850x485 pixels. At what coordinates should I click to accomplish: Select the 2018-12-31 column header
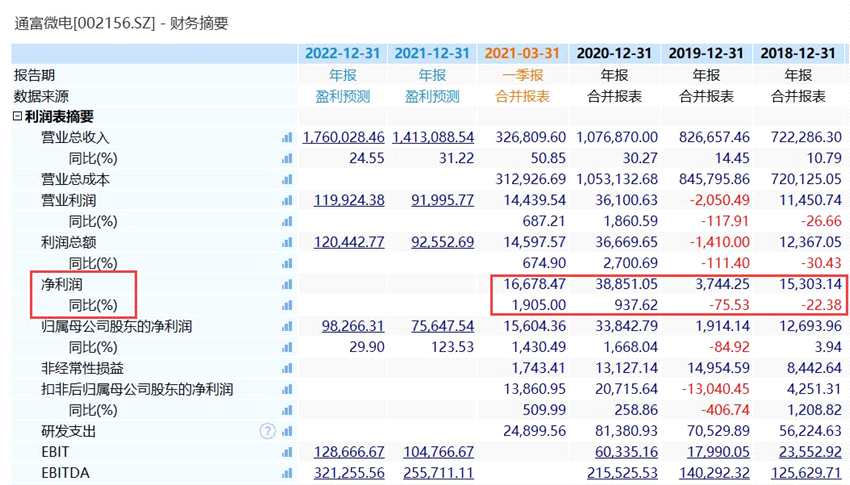[798, 53]
